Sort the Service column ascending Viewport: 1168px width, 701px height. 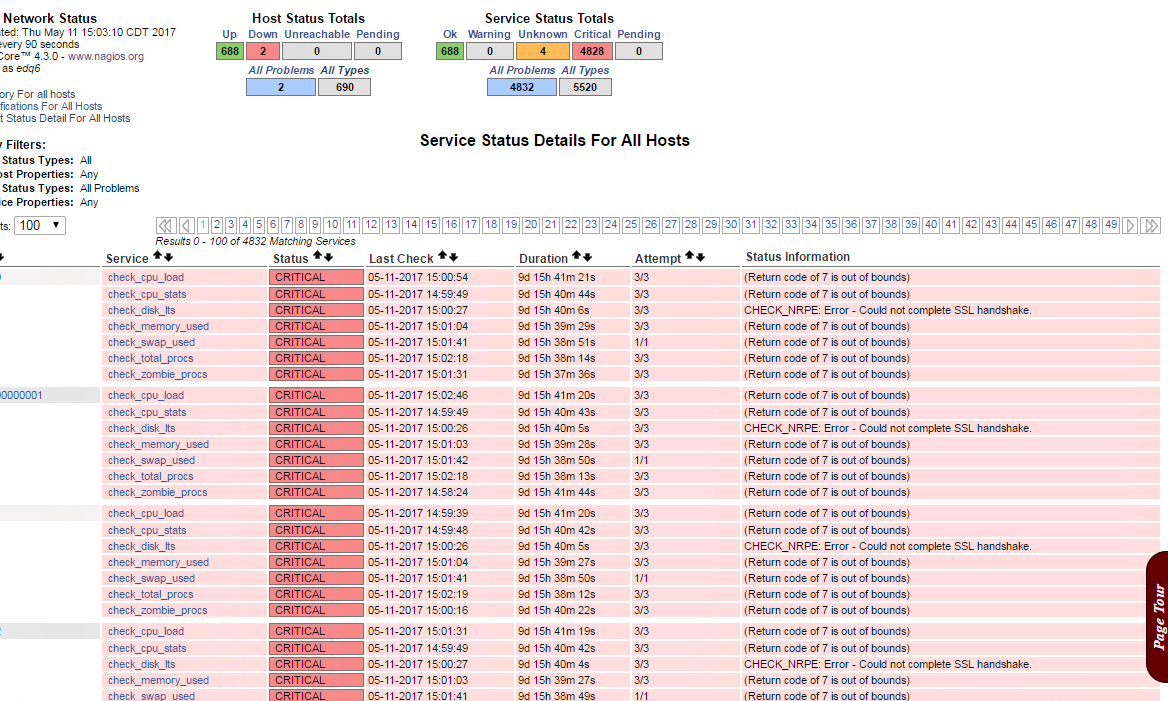157,256
